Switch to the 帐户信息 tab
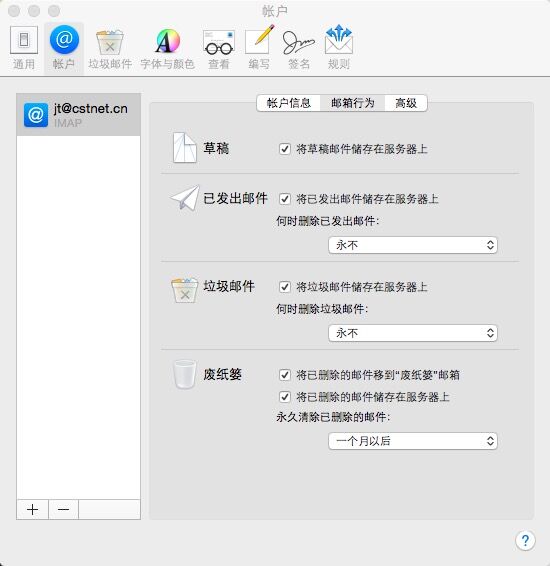 pyautogui.click(x=288, y=103)
